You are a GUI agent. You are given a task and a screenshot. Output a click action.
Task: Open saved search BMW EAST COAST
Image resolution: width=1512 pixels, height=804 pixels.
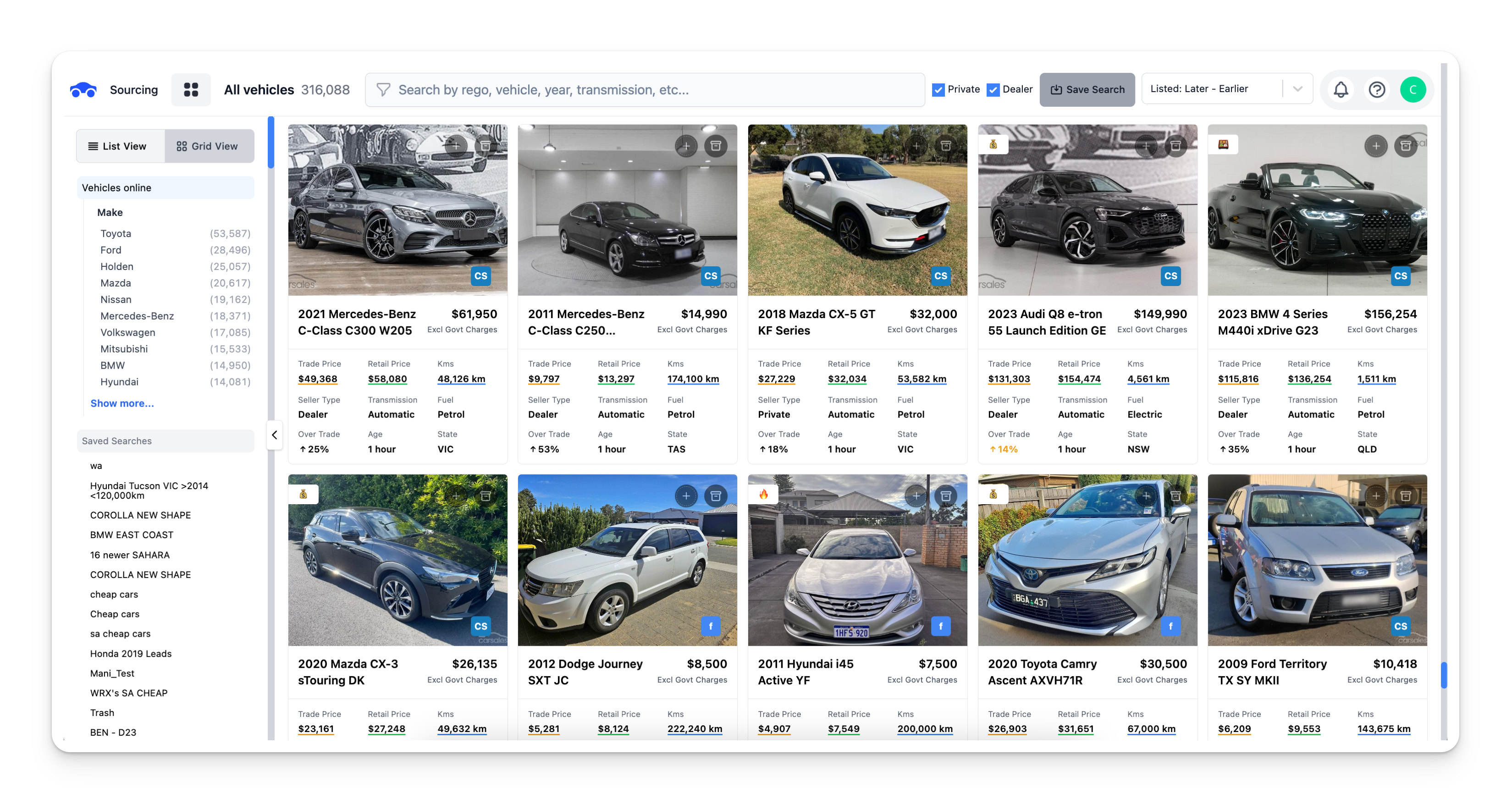pyautogui.click(x=132, y=534)
